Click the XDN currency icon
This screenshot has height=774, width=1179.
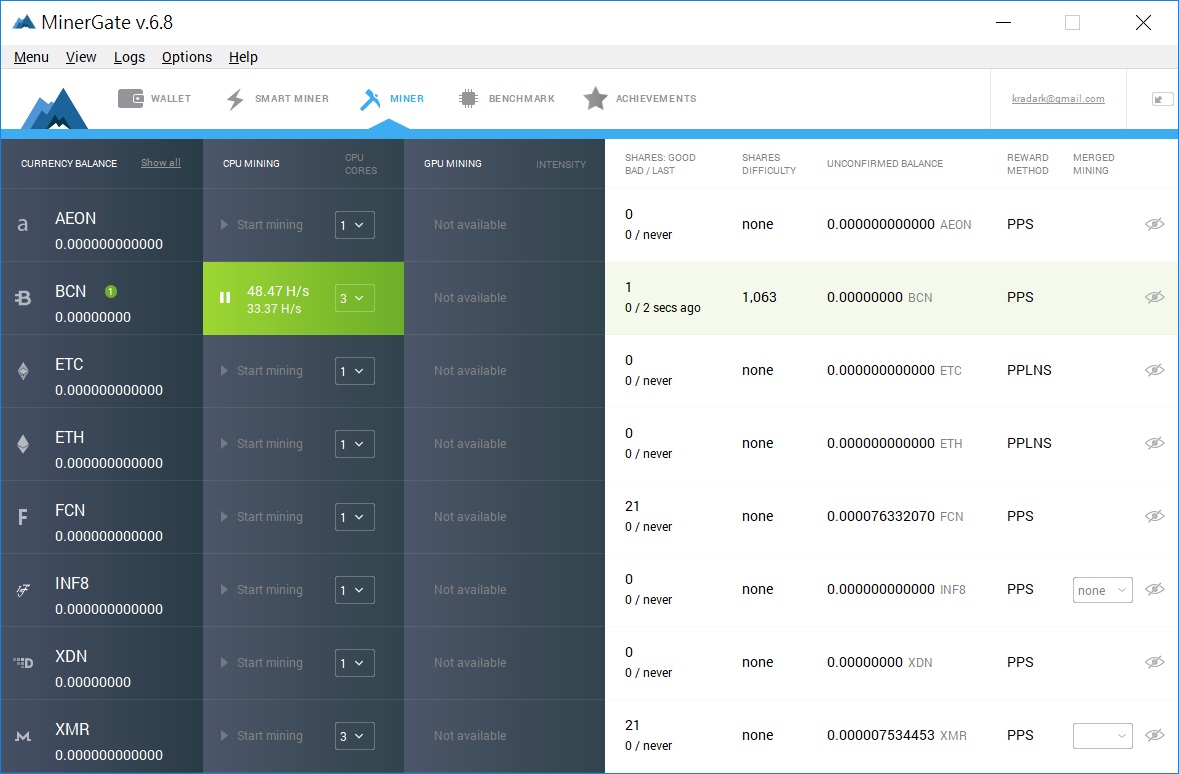click(x=23, y=663)
